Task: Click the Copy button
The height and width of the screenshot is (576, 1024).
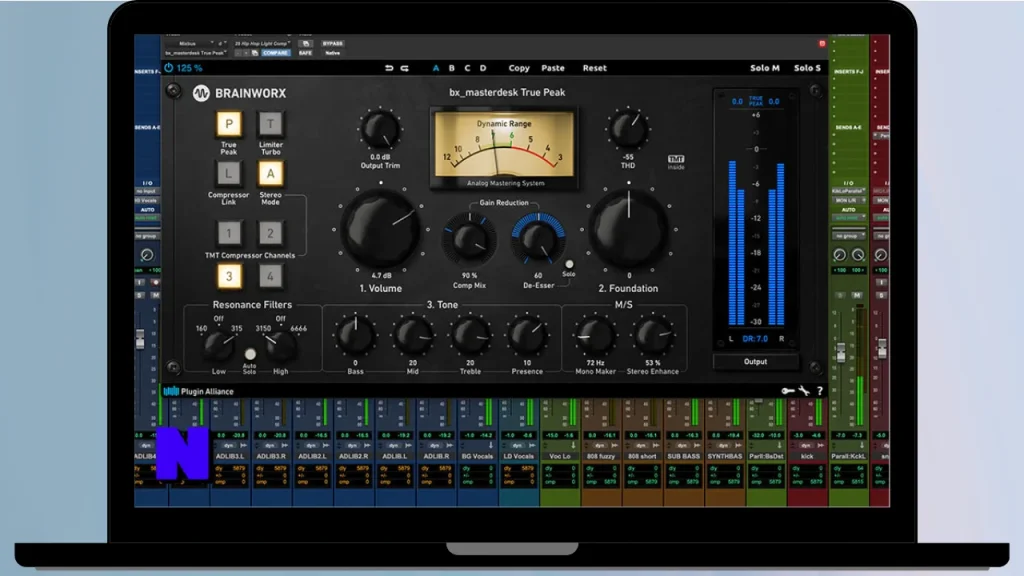Action: click(519, 68)
